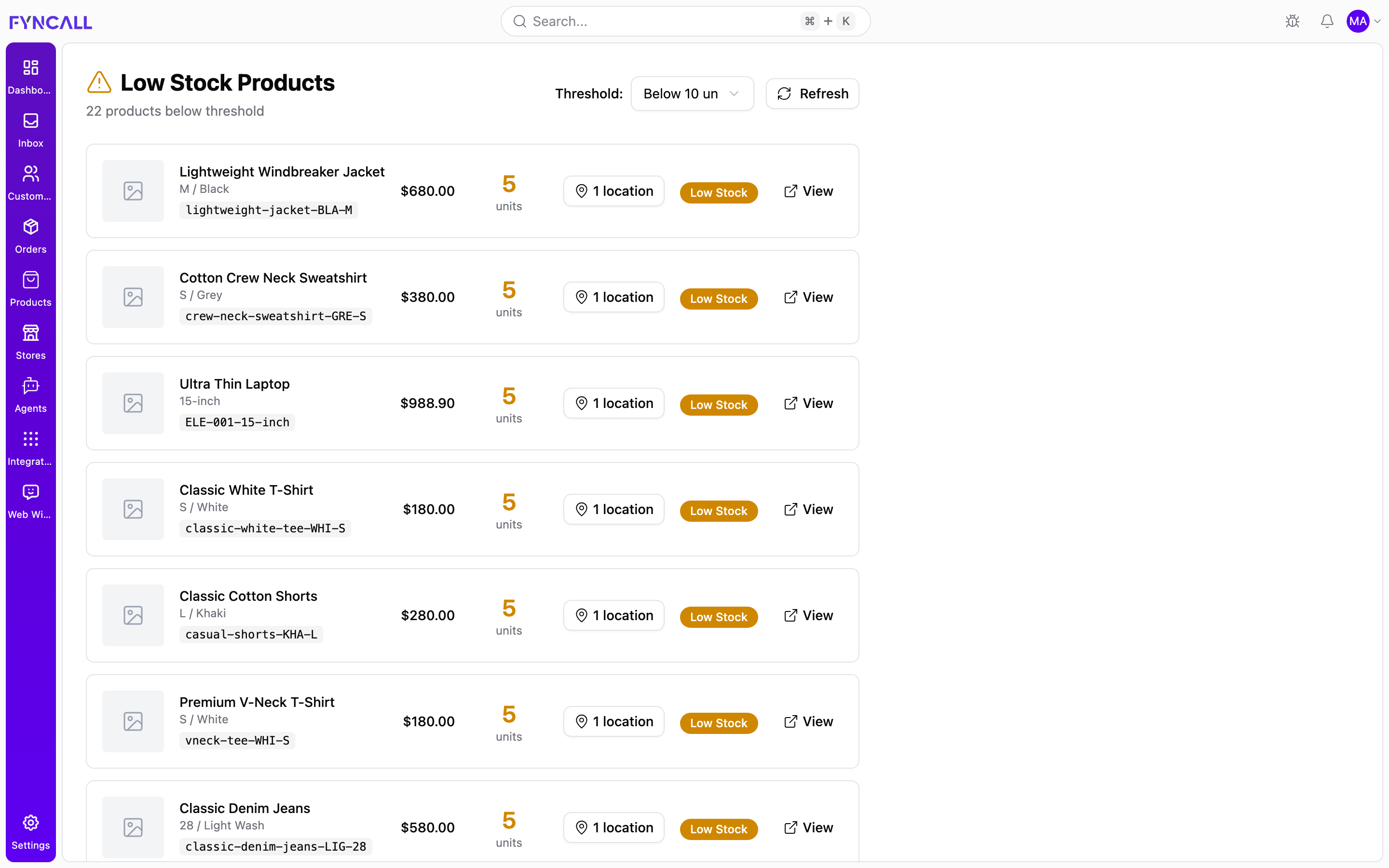
Task: Click SKU classic-white-tee-WHI-S
Action: pyautogui.click(x=265, y=528)
